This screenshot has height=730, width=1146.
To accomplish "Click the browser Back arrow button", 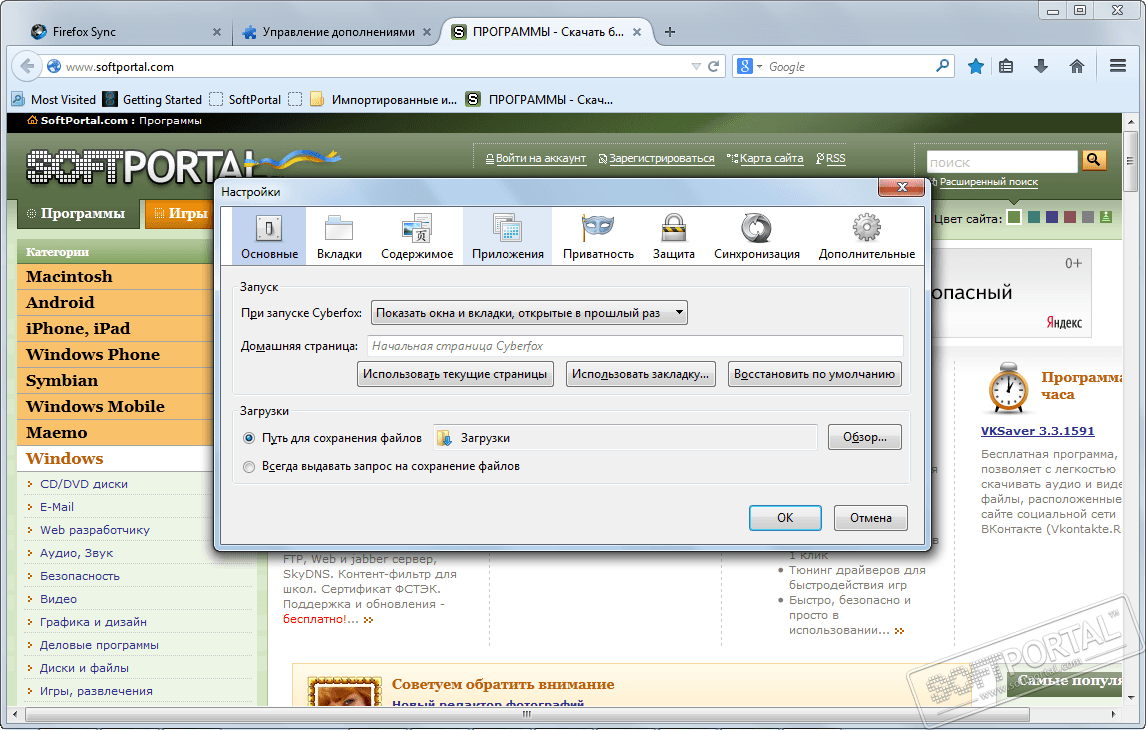I will (27, 66).
